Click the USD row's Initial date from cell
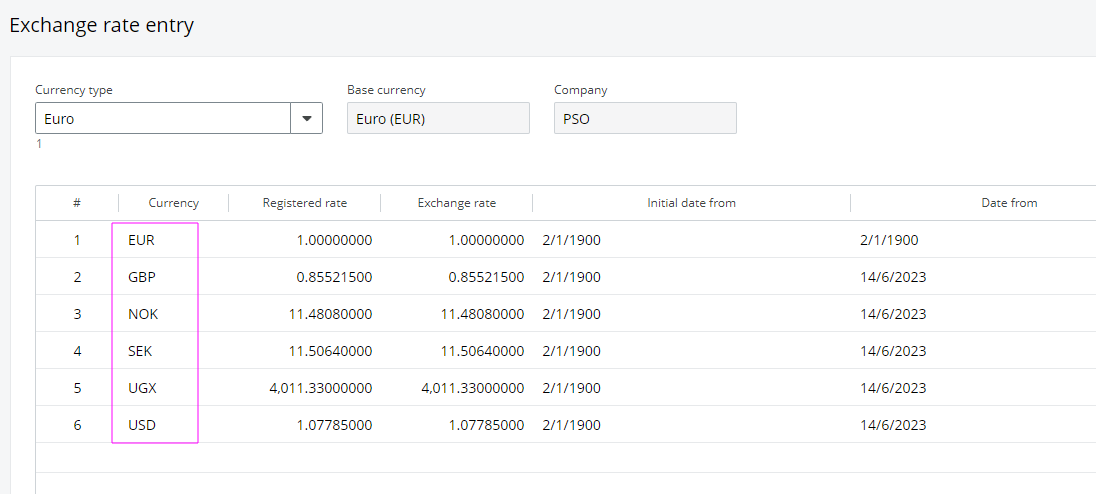Viewport: 1096px width, 494px height. 691,425
